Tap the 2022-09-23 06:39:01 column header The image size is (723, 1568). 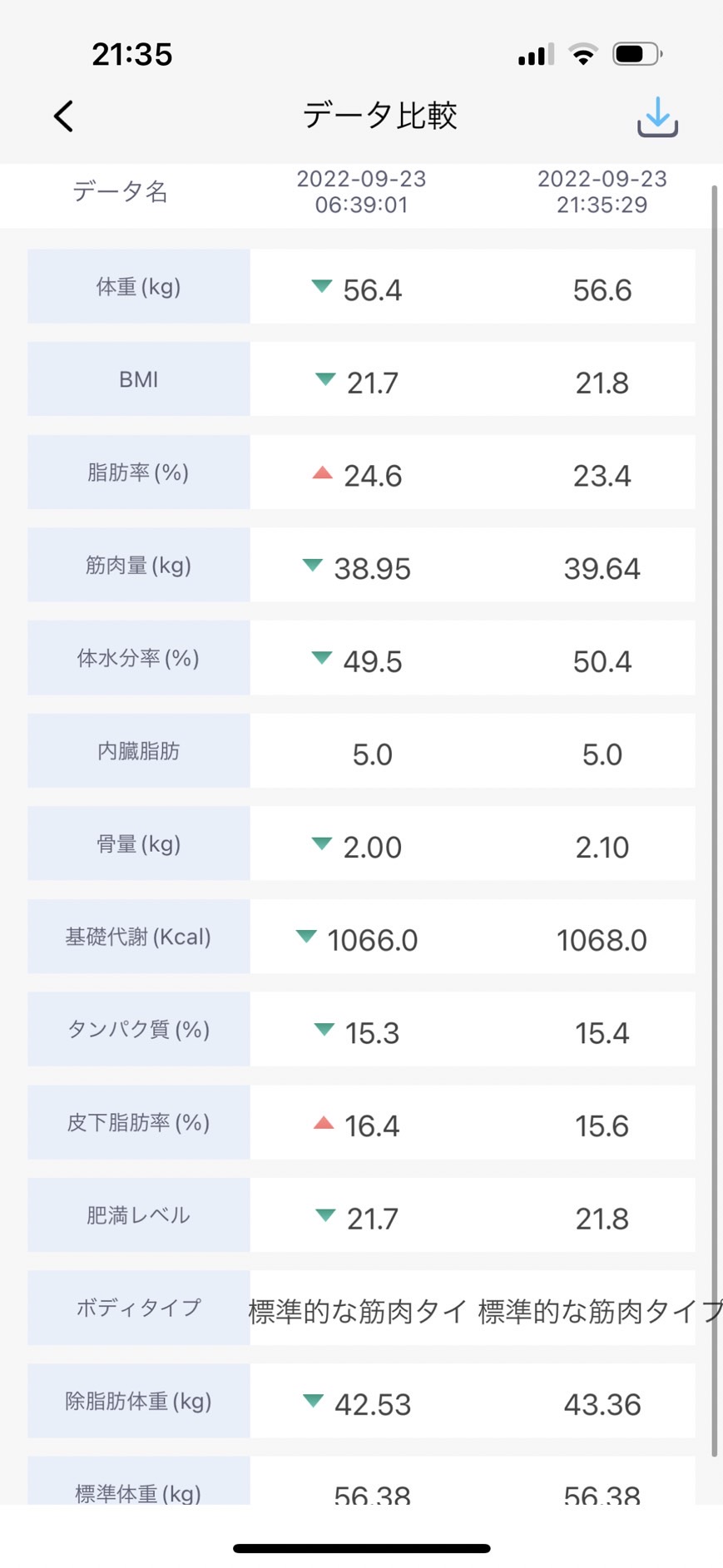[361, 191]
